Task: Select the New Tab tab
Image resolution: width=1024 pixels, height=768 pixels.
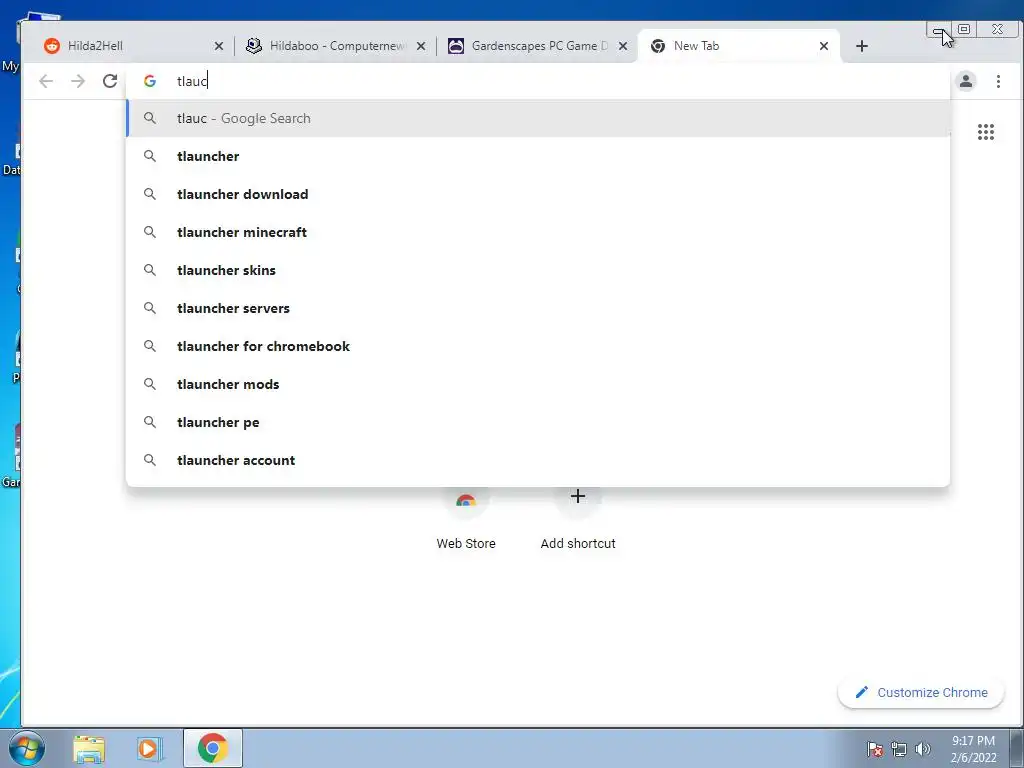Action: (739, 46)
